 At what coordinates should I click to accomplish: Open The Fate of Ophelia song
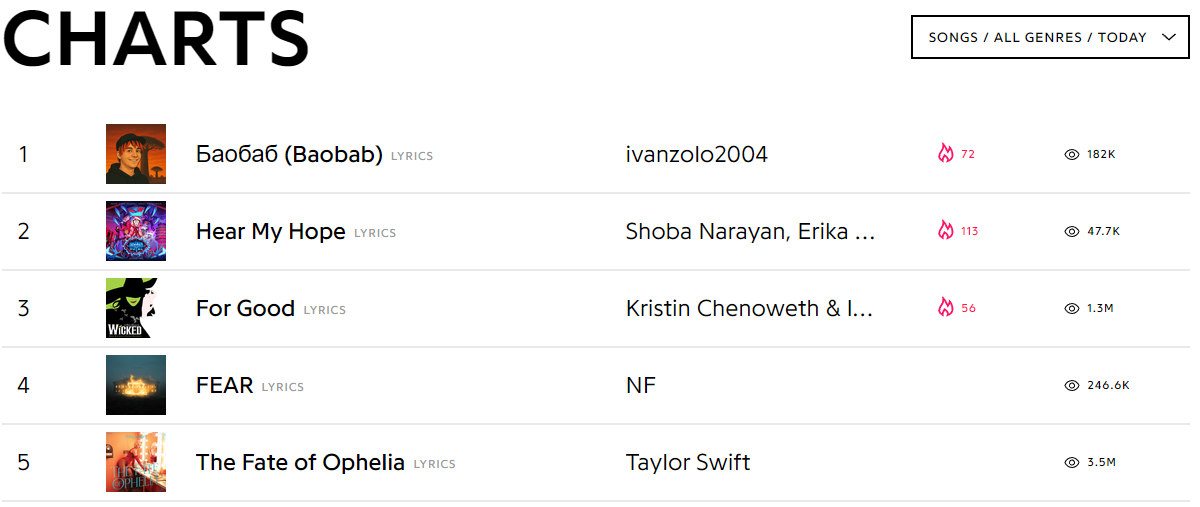(300, 463)
